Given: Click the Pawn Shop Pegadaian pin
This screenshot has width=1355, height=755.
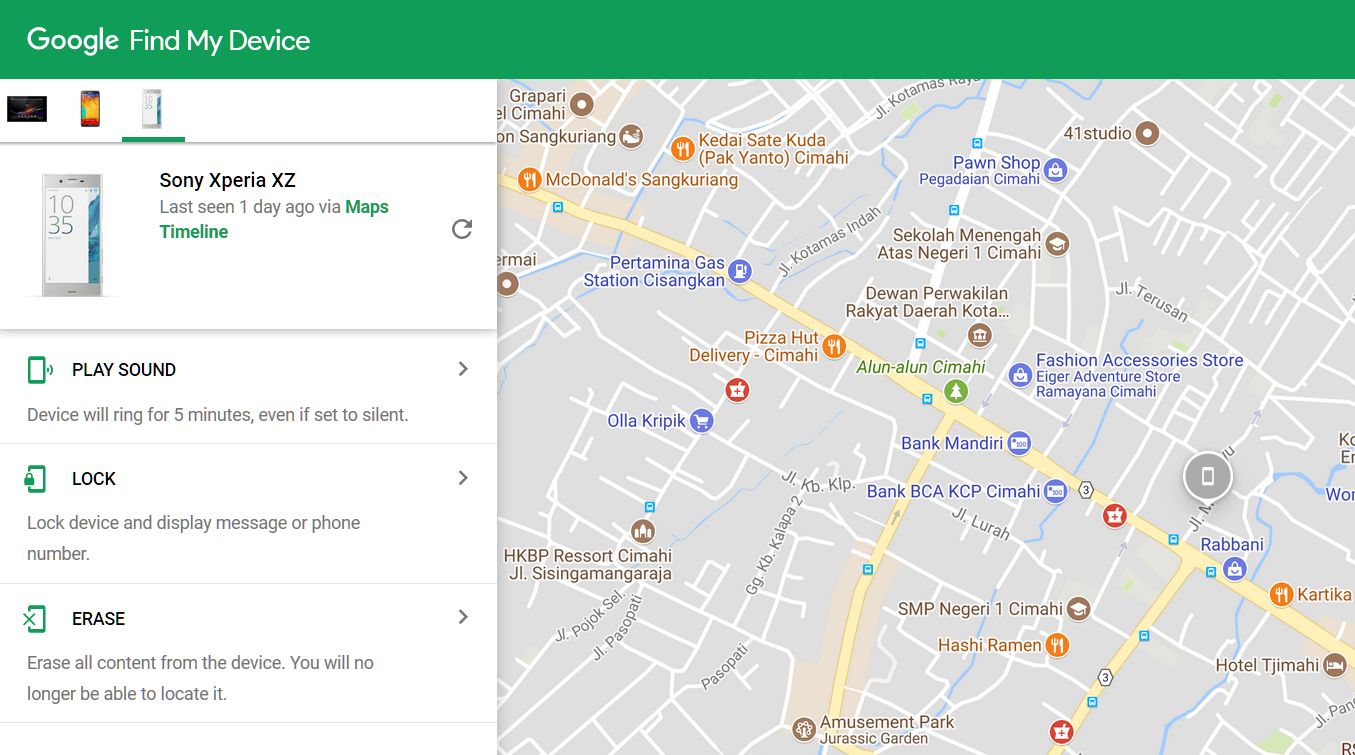Looking at the screenshot, I should coord(1055,170).
